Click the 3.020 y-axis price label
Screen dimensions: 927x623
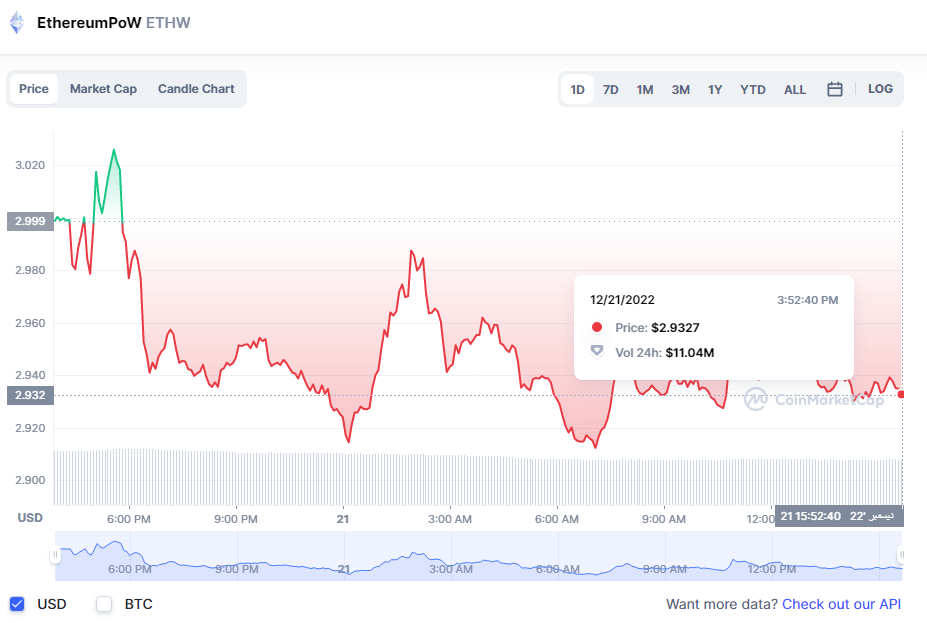click(30, 165)
